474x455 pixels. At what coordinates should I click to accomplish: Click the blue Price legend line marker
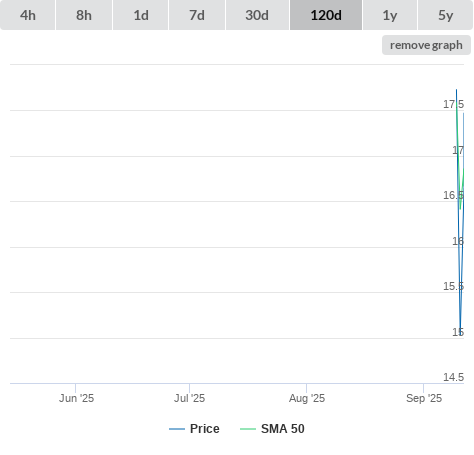(x=177, y=429)
